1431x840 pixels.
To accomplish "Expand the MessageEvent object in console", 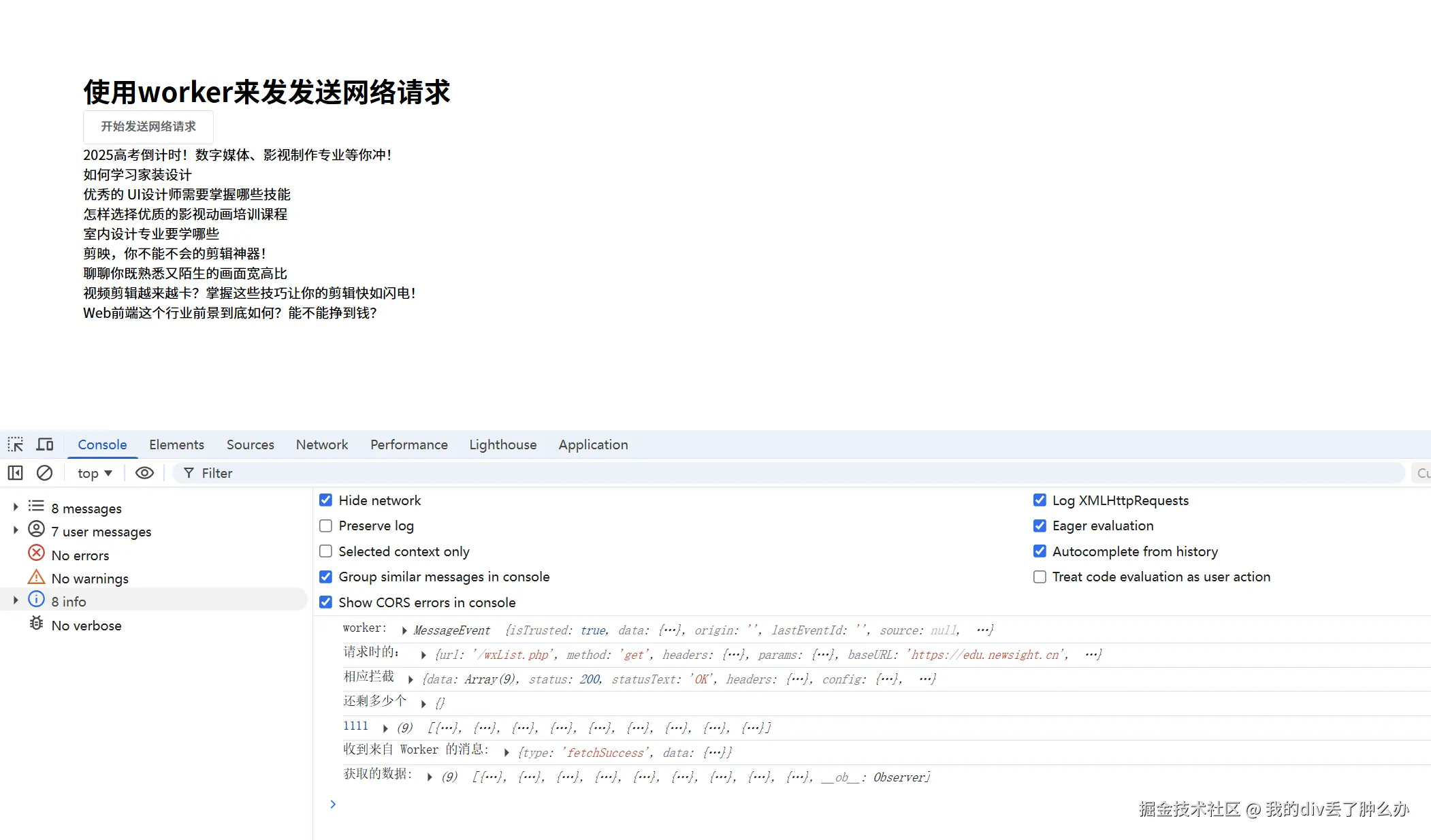I will click(404, 631).
